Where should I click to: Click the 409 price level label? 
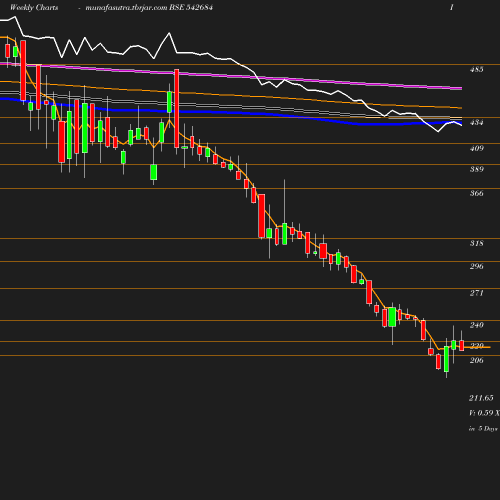[476, 148]
